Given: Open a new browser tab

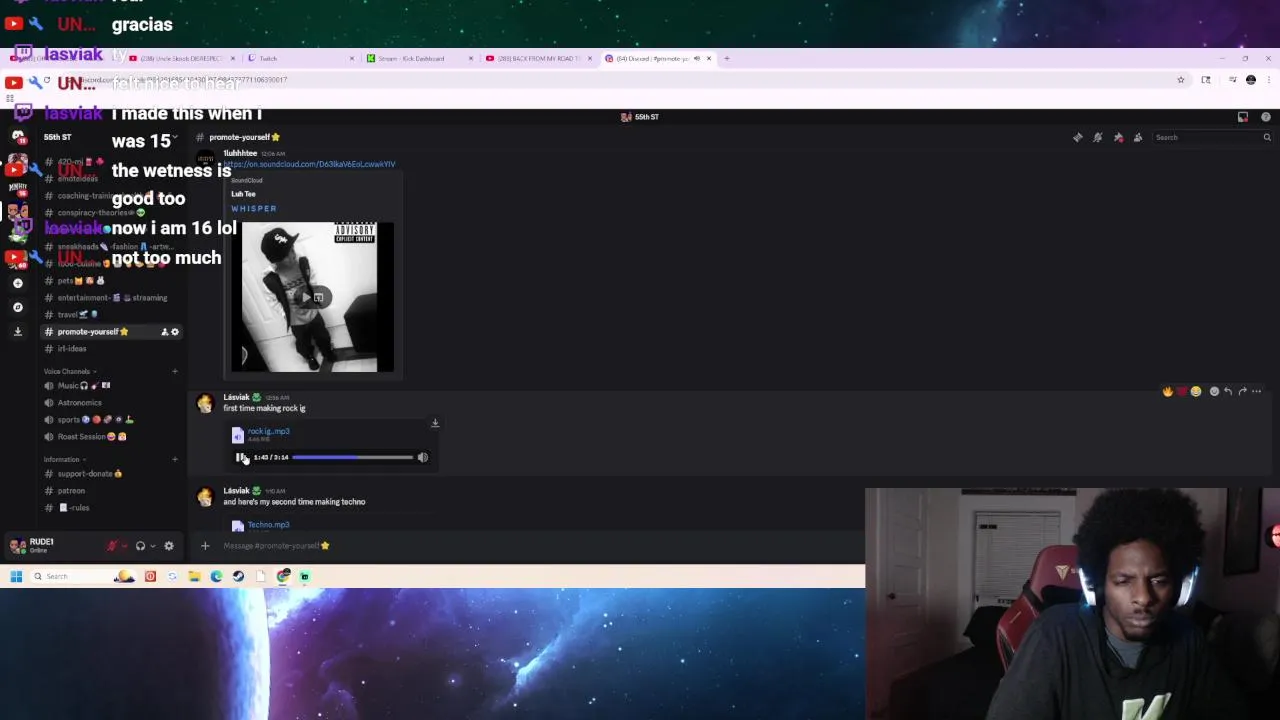Looking at the screenshot, I should click(727, 58).
